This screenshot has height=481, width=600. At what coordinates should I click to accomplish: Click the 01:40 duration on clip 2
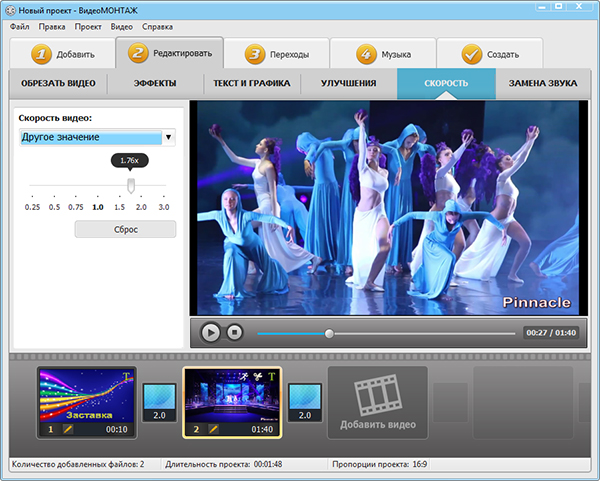point(262,429)
